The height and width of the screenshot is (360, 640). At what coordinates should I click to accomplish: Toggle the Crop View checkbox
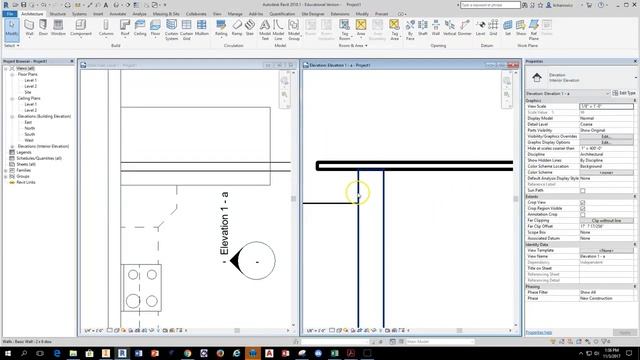click(x=582, y=202)
